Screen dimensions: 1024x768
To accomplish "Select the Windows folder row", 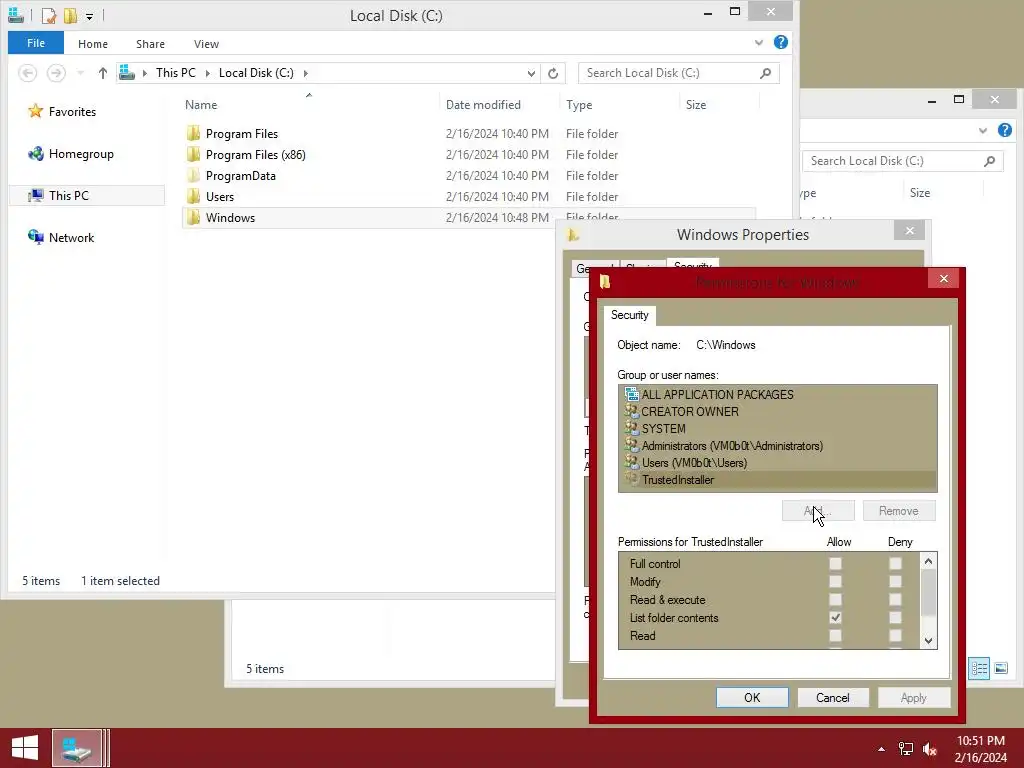I will pos(468,217).
